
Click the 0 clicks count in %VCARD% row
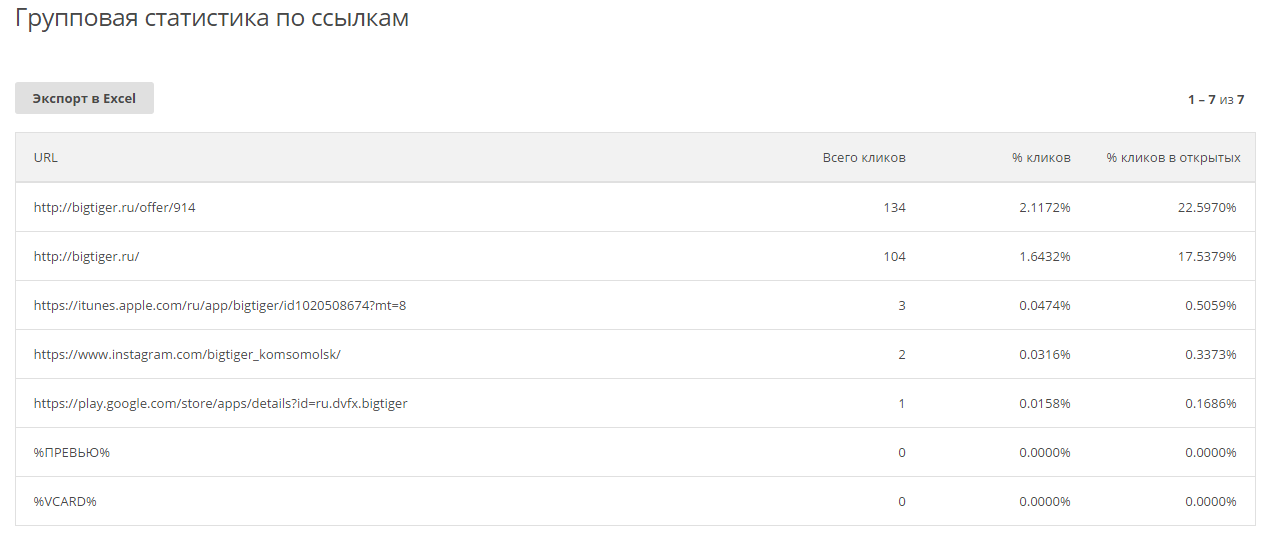coord(901,502)
